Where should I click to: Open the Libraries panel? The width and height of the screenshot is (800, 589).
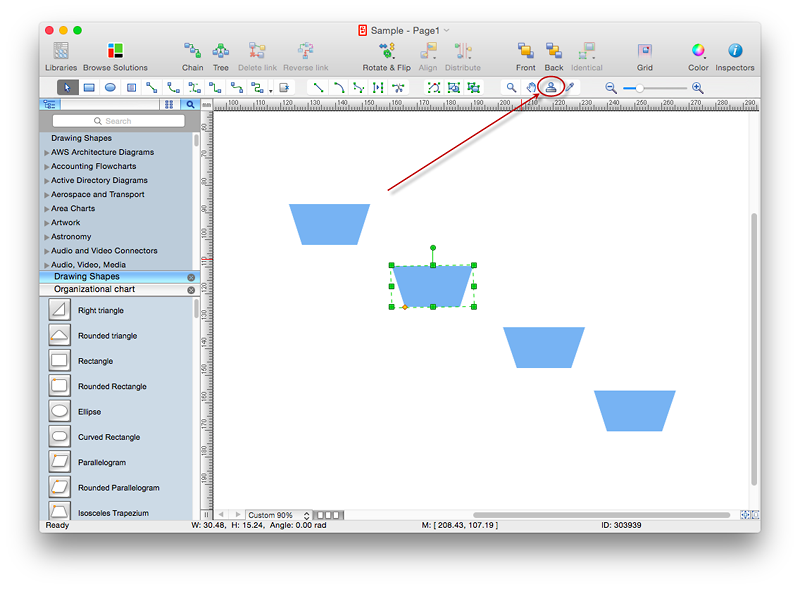tap(61, 57)
